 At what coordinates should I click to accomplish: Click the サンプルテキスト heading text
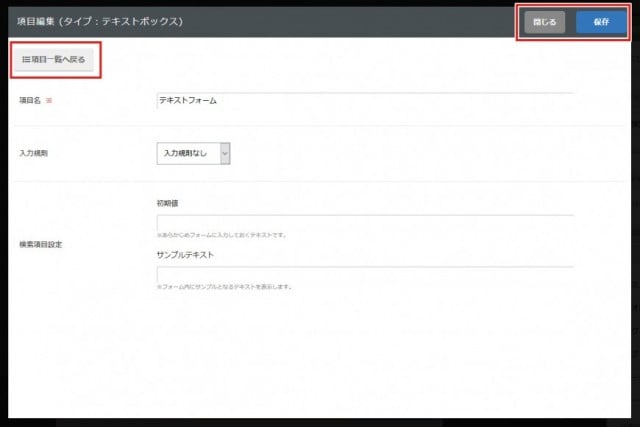point(185,255)
